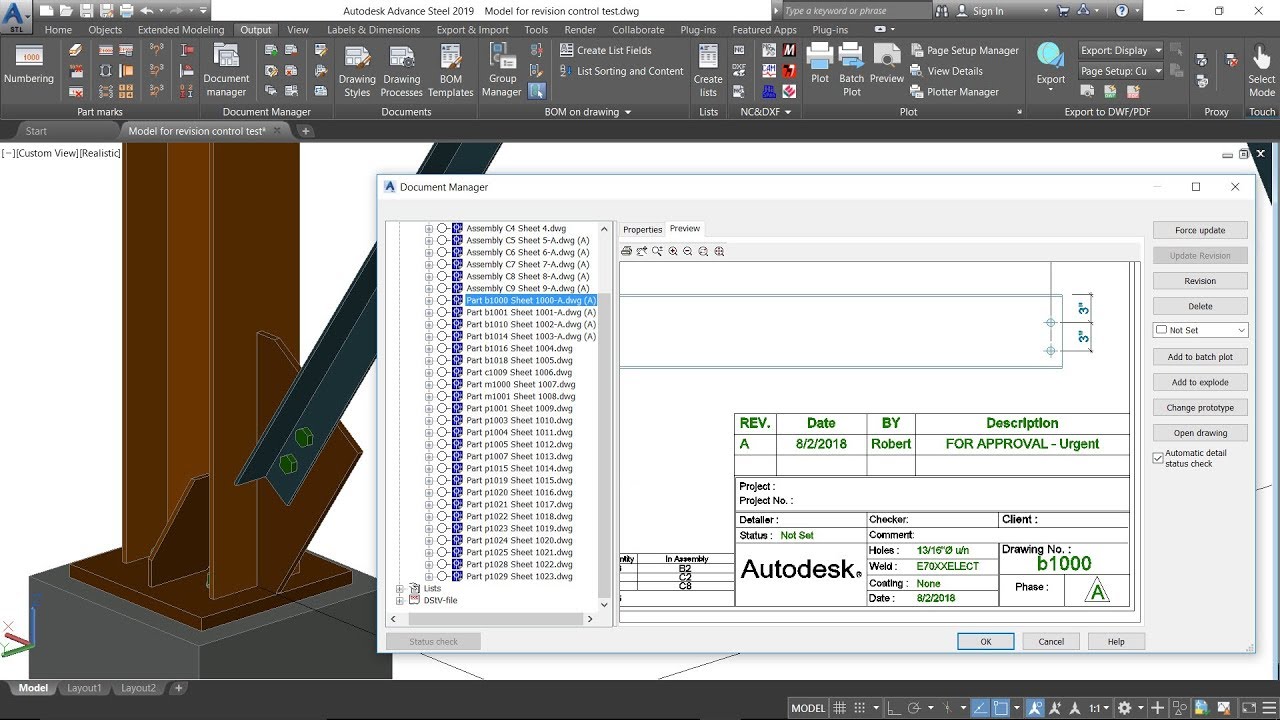The height and width of the screenshot is (720, 1280).
Task: Print the previewed drawing sheet
Action: [x=626, y=251]
